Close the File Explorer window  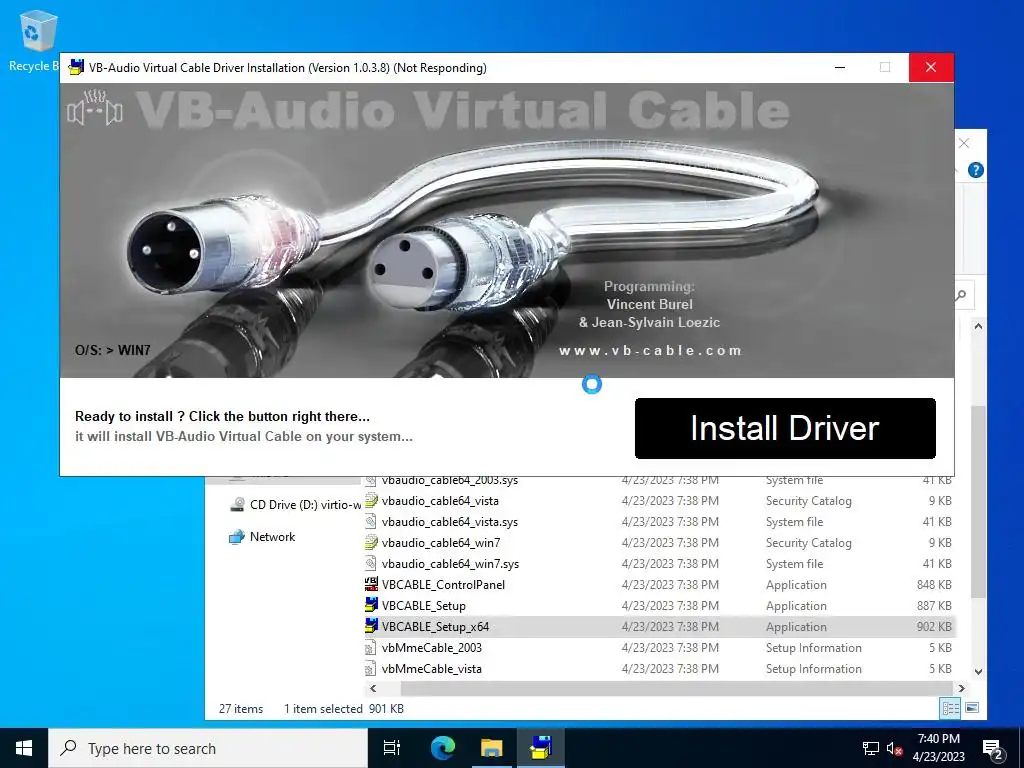[x=964, y=143]
